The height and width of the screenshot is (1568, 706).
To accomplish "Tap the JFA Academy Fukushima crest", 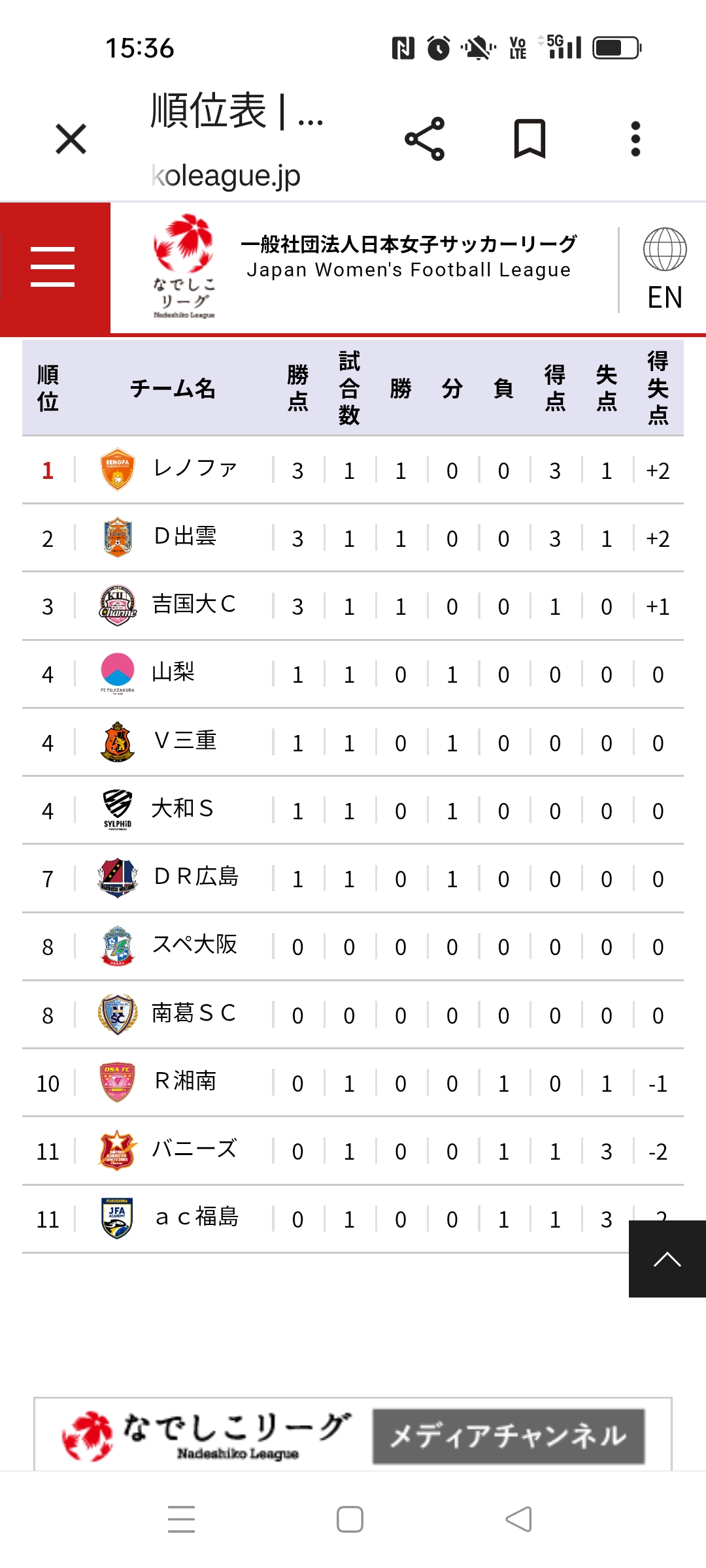I will 118,1218.
